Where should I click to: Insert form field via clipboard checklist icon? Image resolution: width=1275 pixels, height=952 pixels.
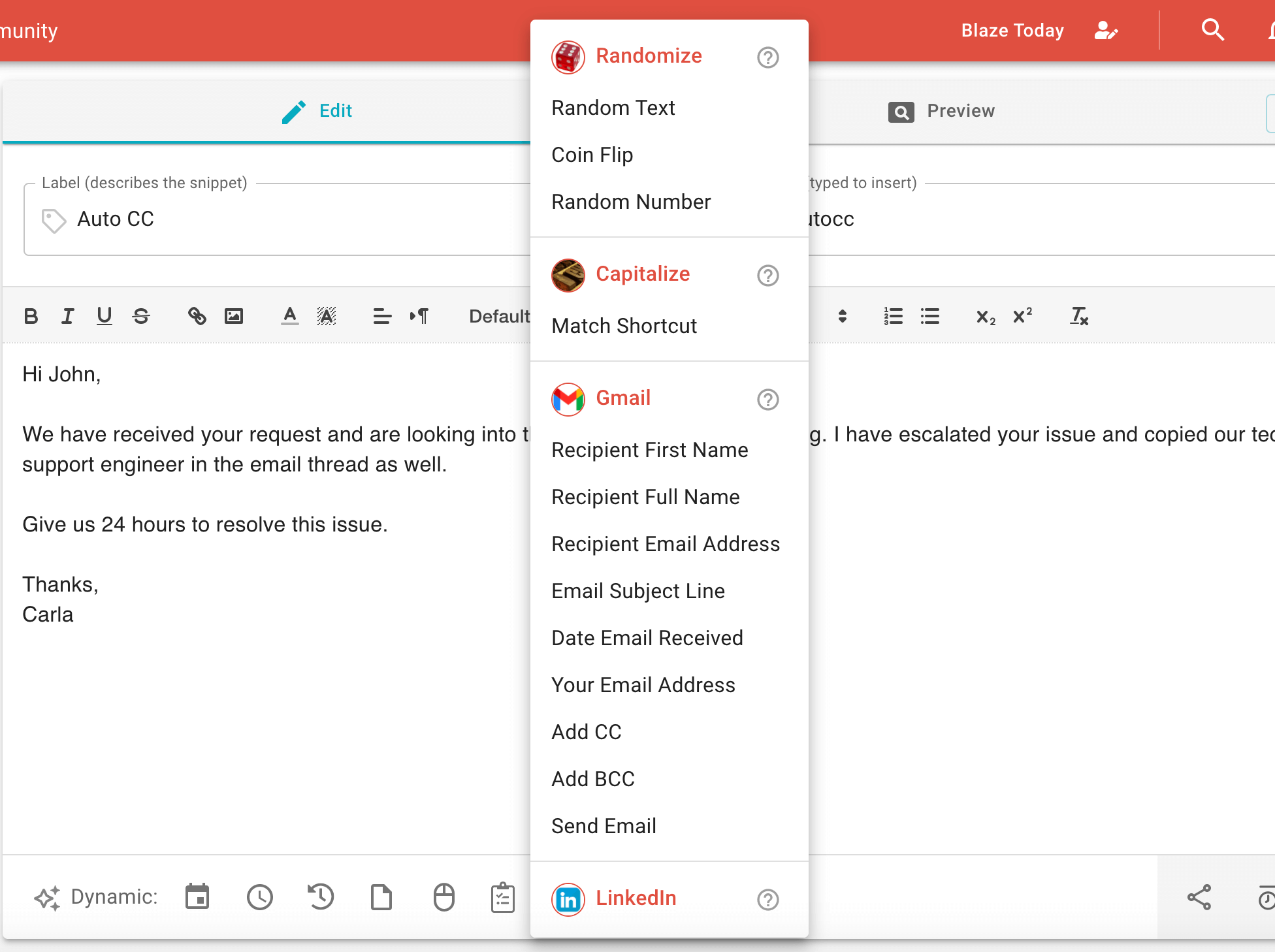pos(503,897)
